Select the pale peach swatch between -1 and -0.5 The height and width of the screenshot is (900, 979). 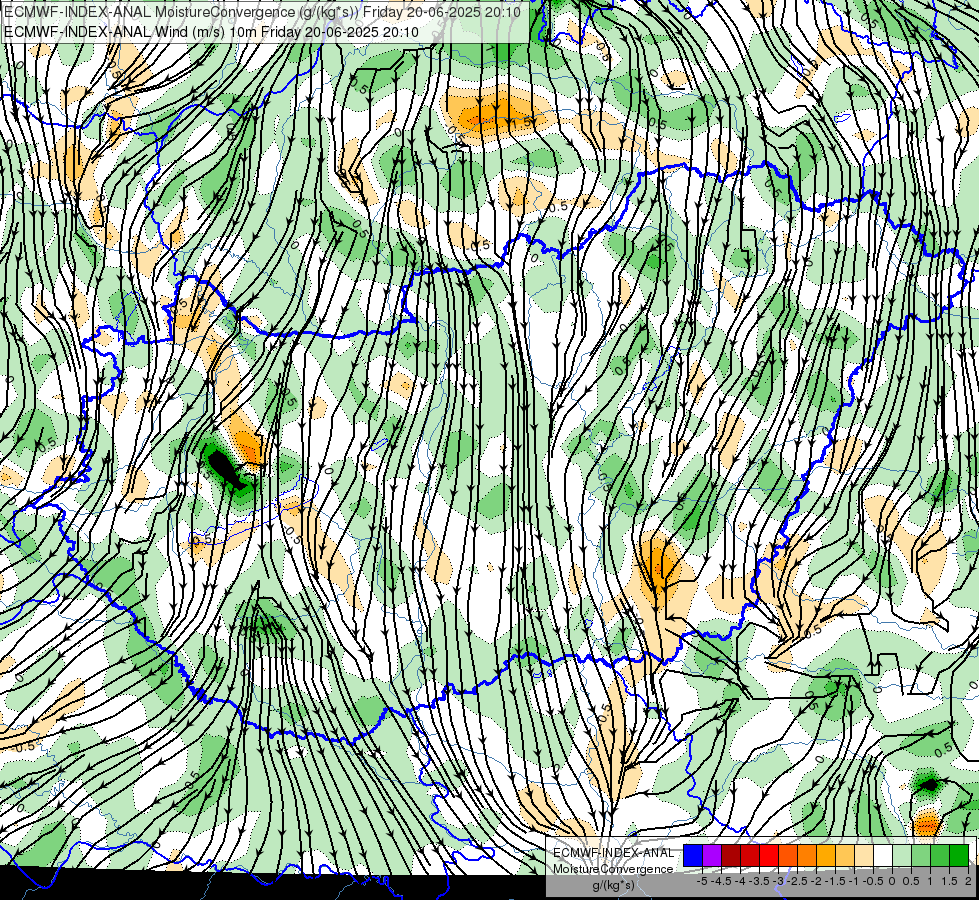[864, 856]
